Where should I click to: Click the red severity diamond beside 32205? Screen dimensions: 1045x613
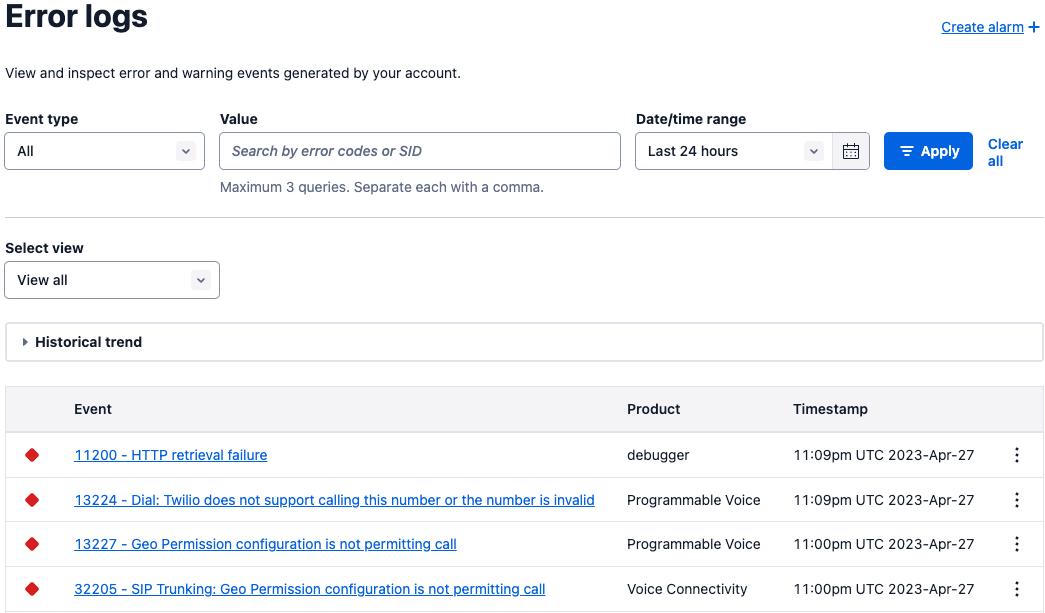click(31, 589)
